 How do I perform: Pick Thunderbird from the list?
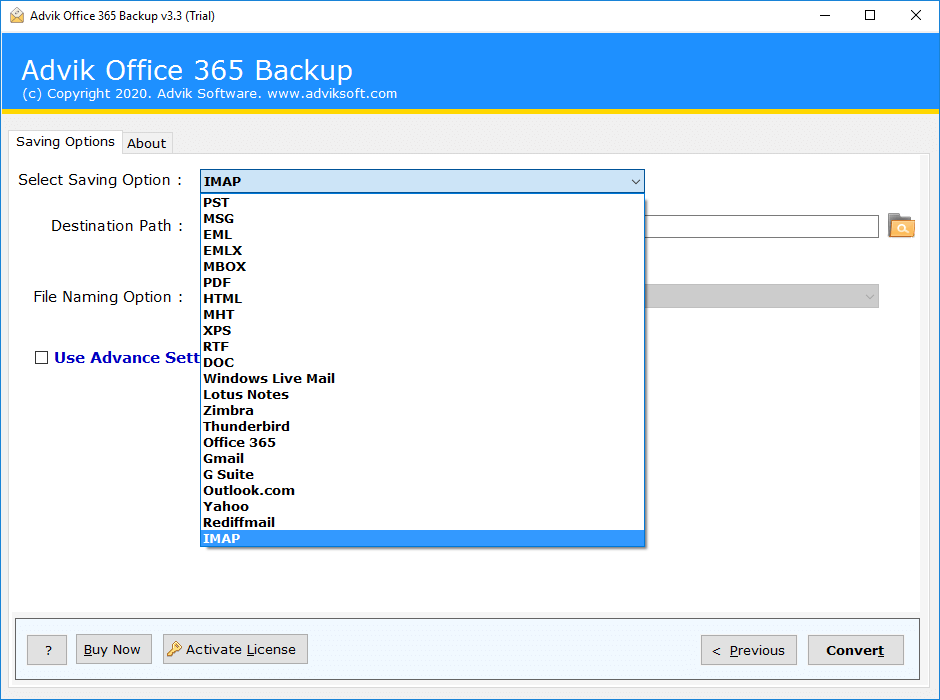(422, 426)
